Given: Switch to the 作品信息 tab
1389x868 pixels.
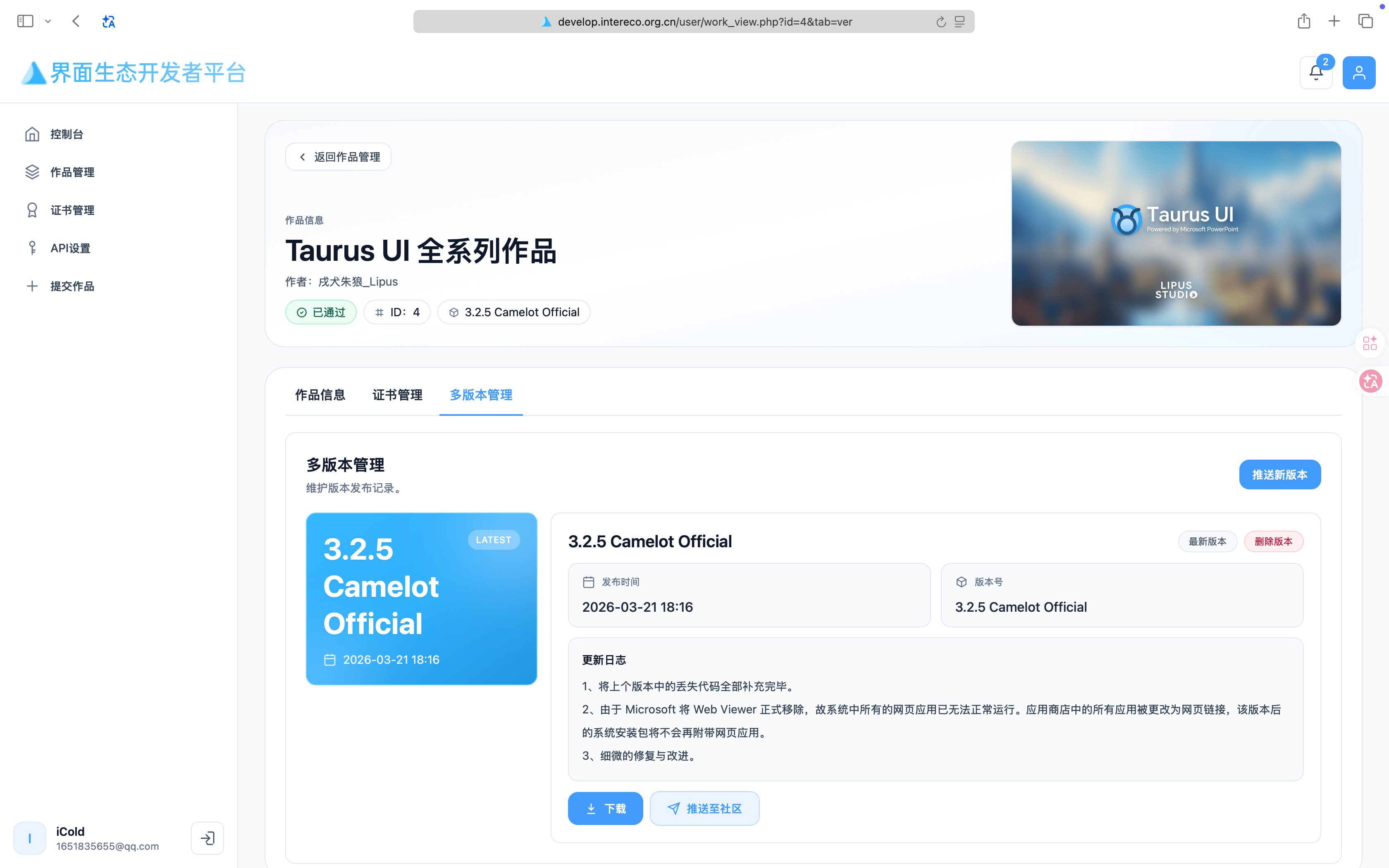Looking at the screenshot, I should point(320,395).
